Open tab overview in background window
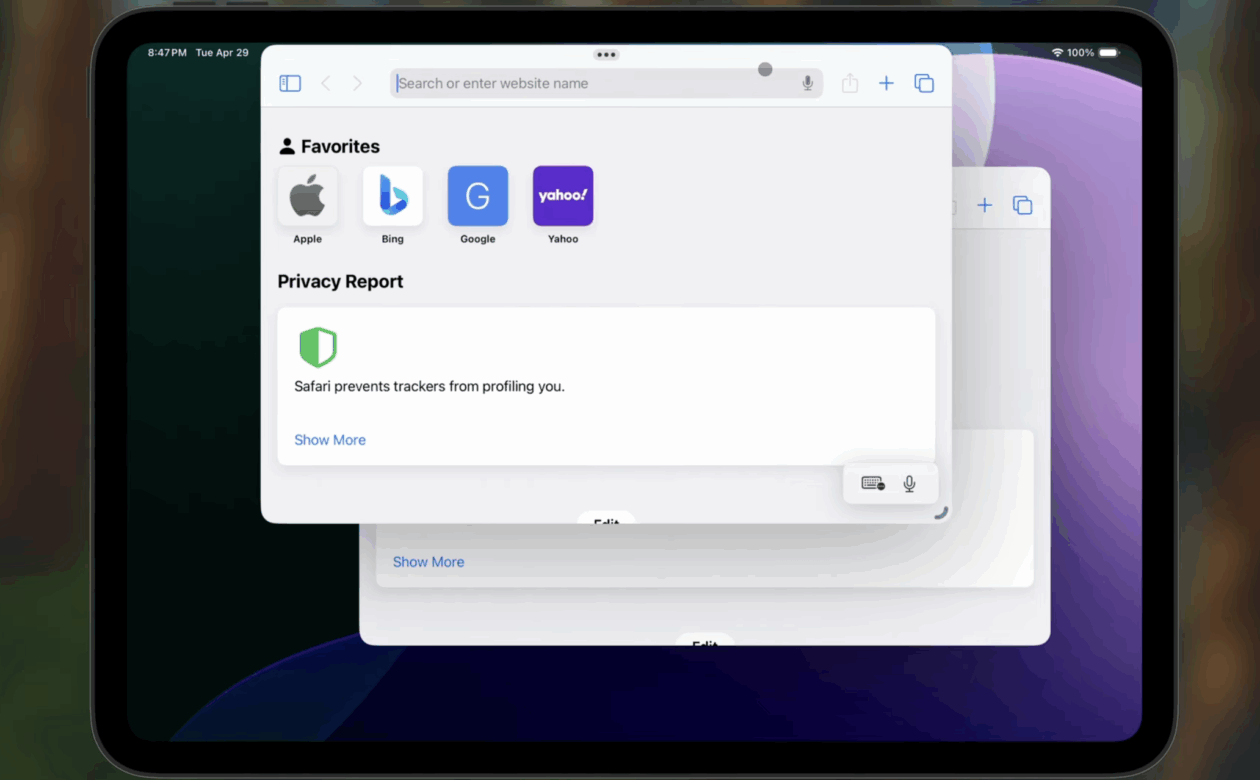1260x780 pixels. 1022,205
